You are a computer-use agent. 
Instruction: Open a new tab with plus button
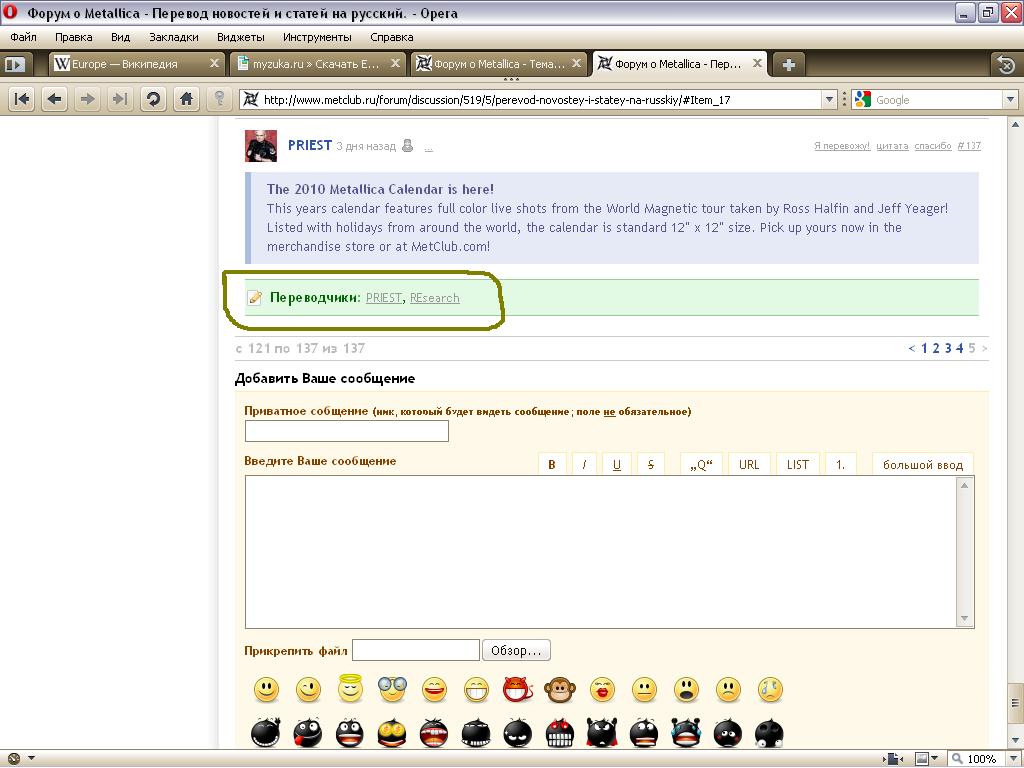(x=789, y=64)
